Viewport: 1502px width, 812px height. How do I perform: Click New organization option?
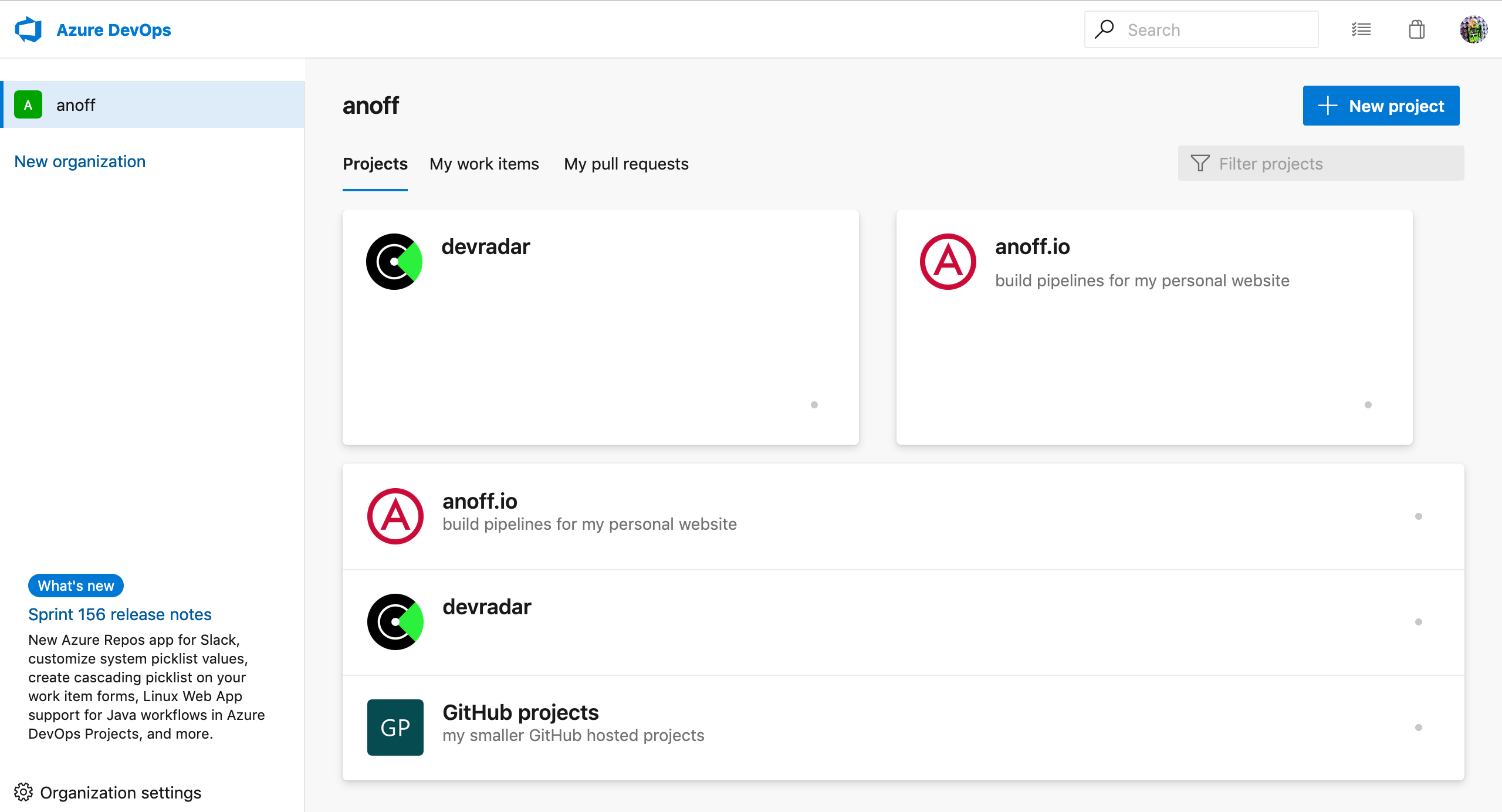(x=80, y=161)
